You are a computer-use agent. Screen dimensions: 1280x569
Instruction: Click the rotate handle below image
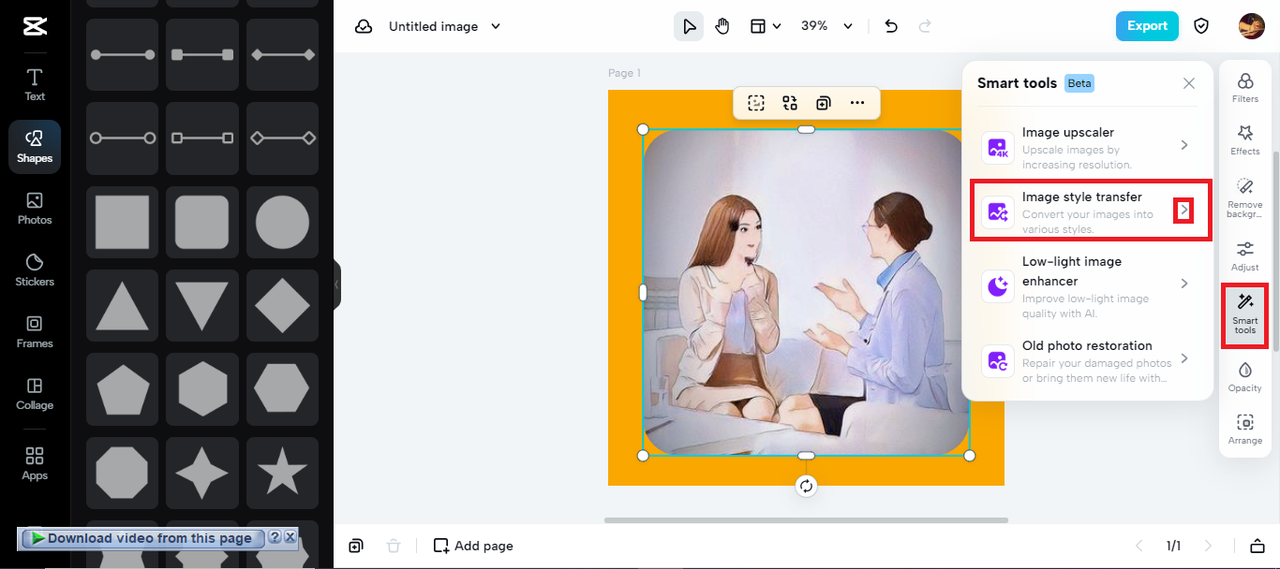coord(806,486)
